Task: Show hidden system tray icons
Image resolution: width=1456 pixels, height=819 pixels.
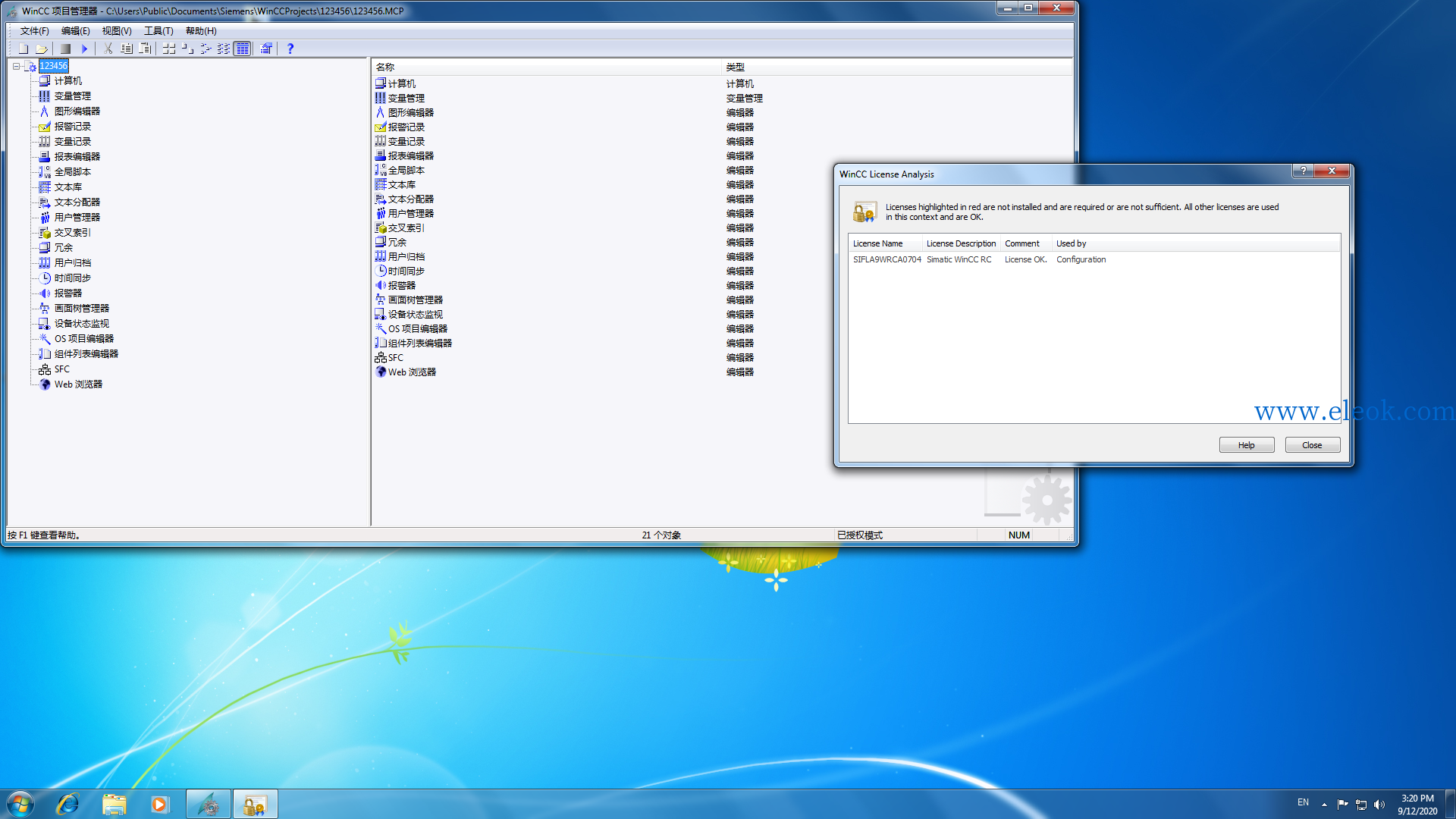Action: 1324,805
